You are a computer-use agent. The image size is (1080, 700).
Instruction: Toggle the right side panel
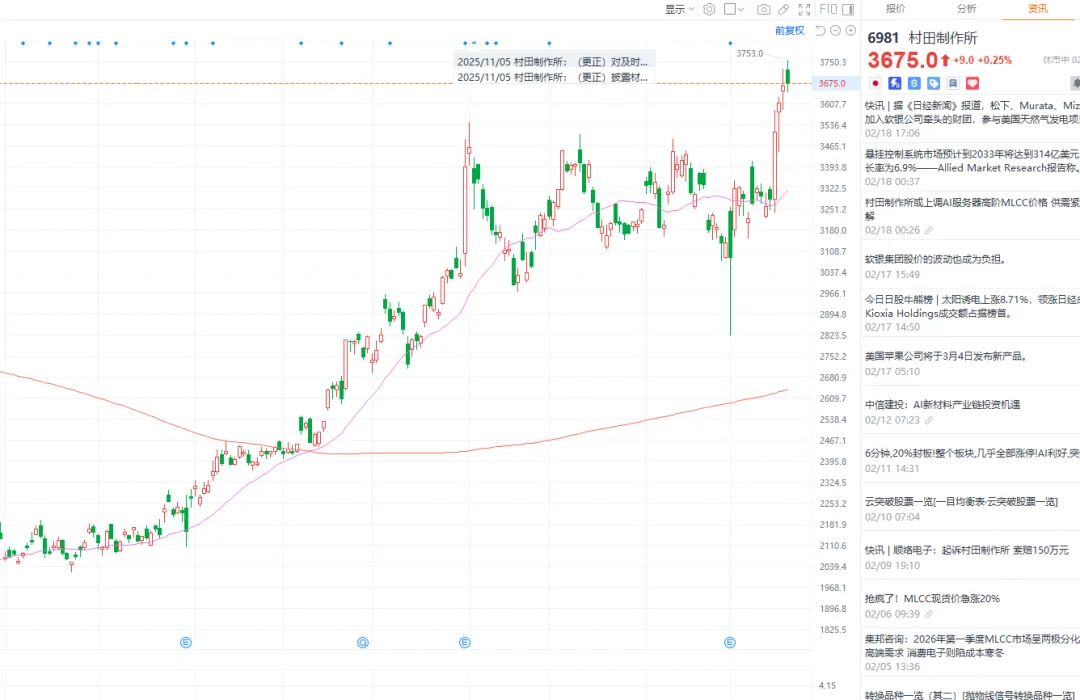pyautogui.click(x=848, y=9)
